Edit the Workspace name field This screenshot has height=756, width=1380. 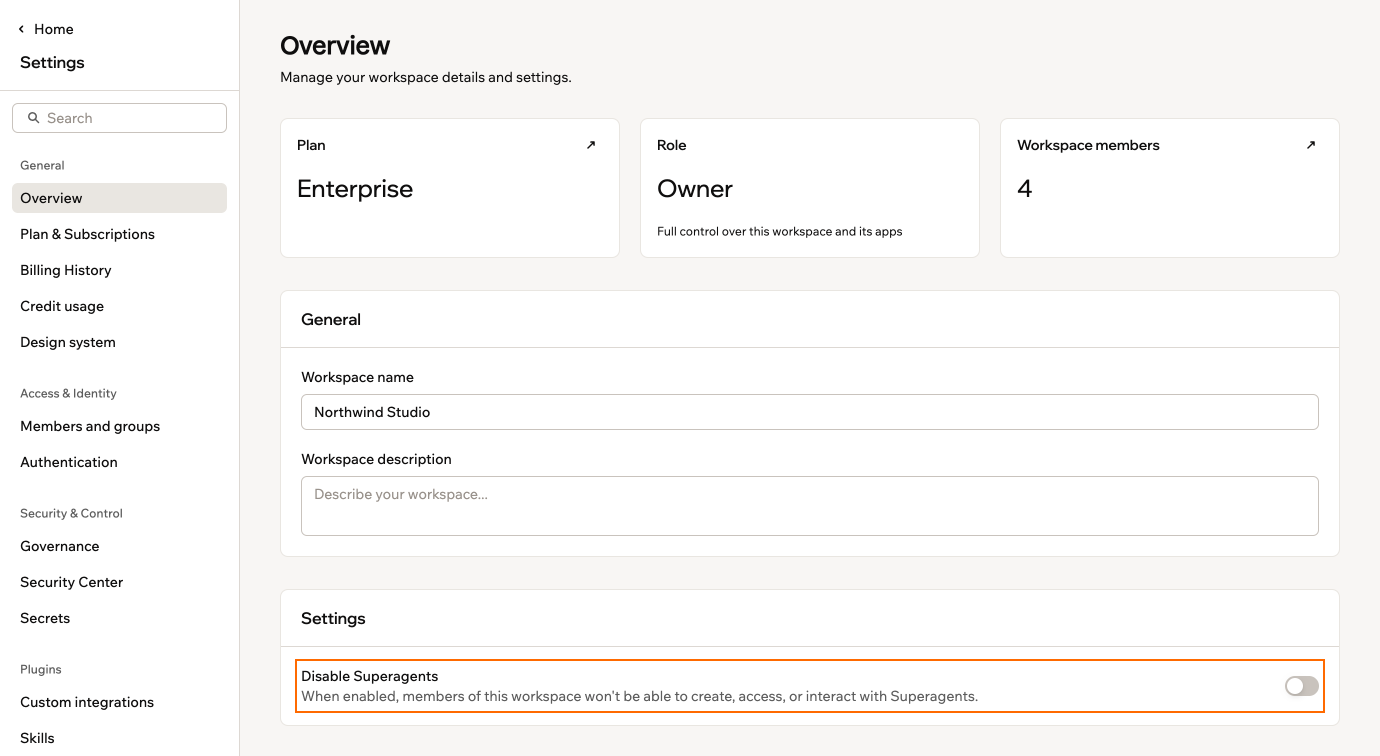[x=809, y=412]
